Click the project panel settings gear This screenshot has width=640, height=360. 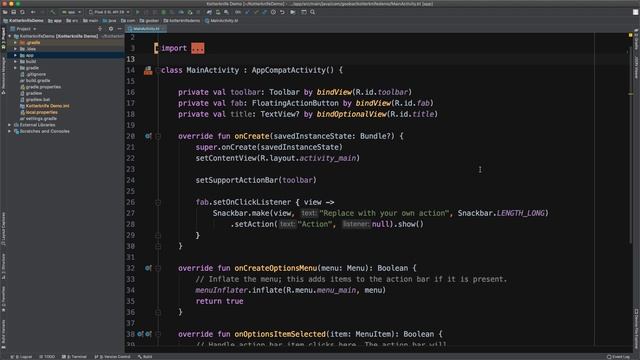[111, 29]
